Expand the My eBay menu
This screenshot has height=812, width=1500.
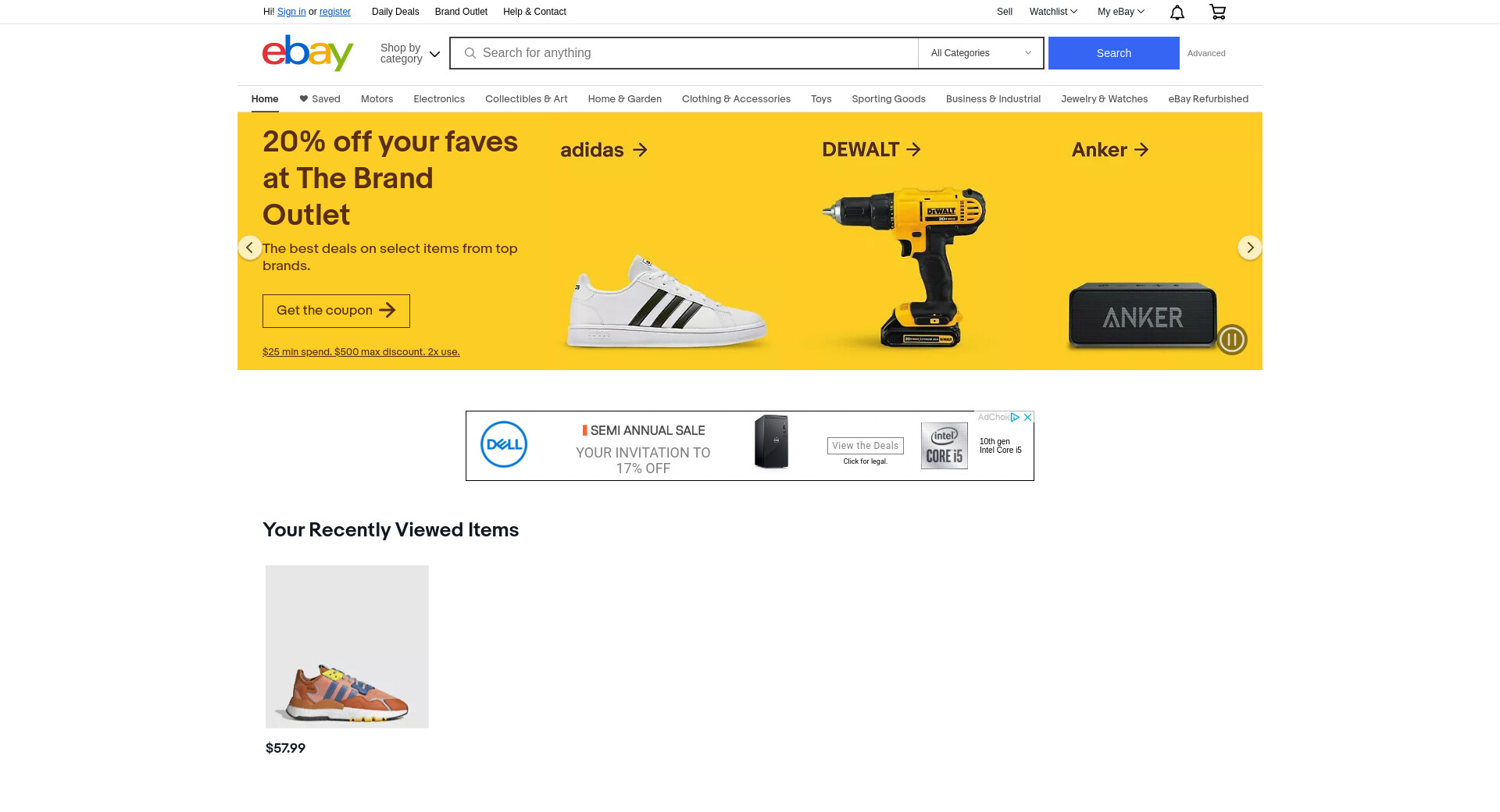(1120, 12)
